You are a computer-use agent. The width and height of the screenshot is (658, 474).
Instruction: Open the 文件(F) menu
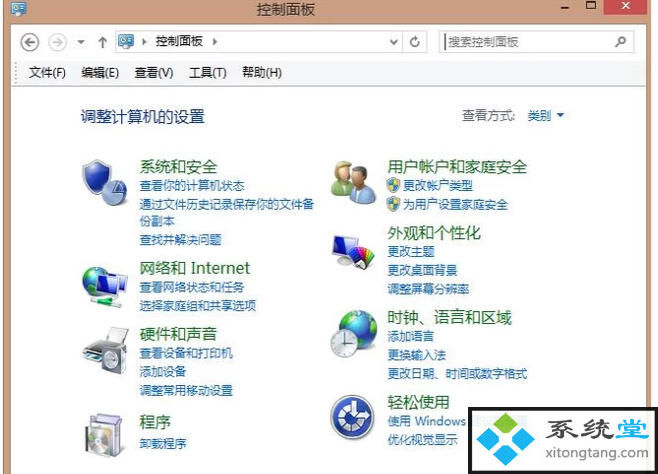tap(47, 73)
